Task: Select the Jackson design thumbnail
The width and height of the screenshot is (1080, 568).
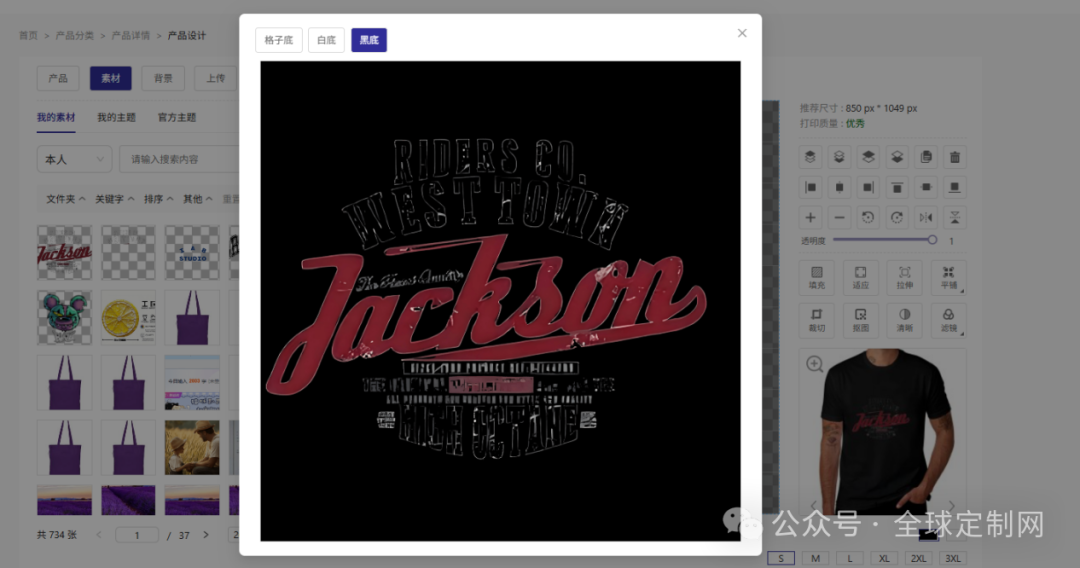Action: point(64,252)
